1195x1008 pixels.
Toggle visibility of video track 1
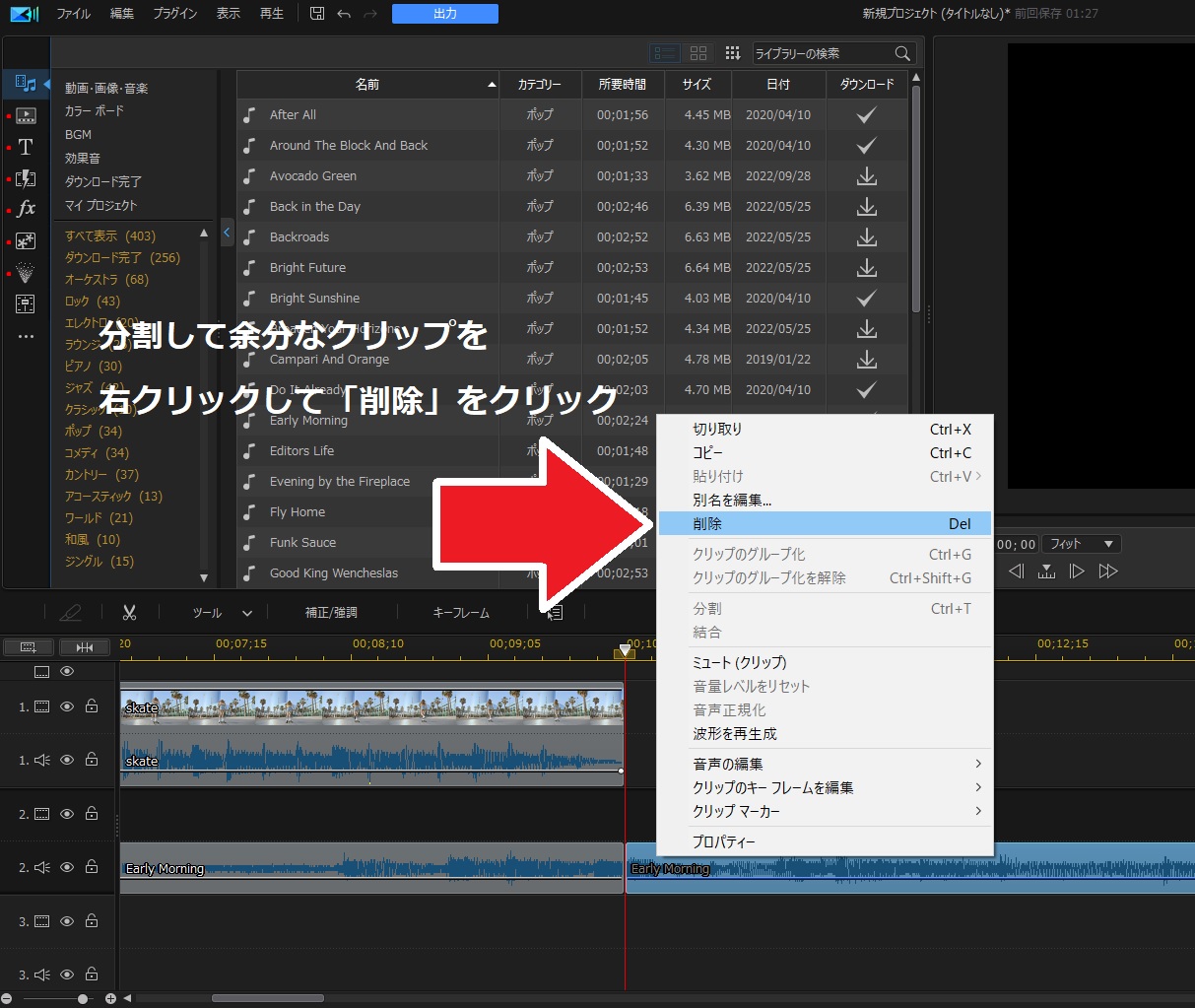click(67, 706)
